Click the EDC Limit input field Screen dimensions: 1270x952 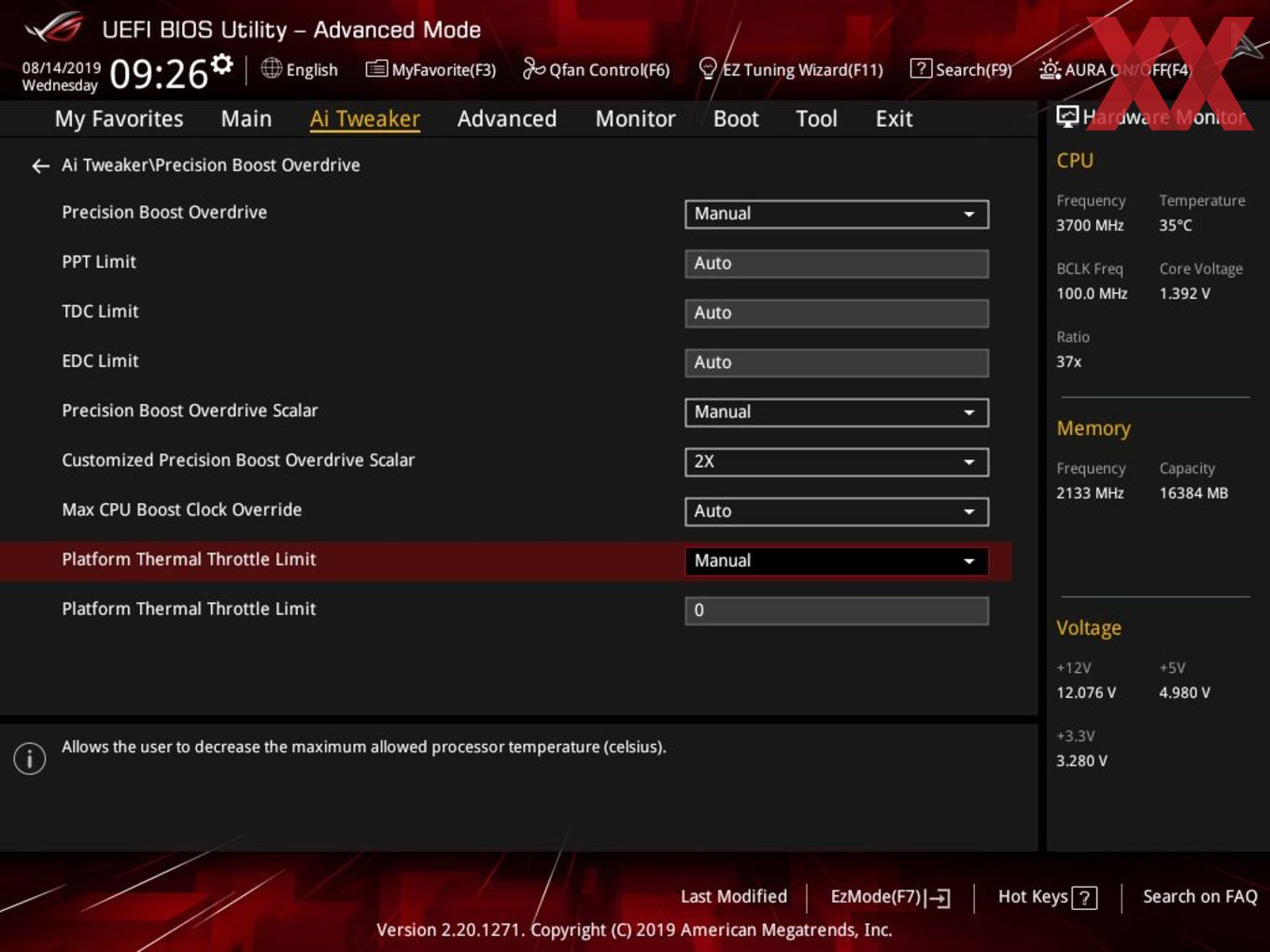[837, 362]
